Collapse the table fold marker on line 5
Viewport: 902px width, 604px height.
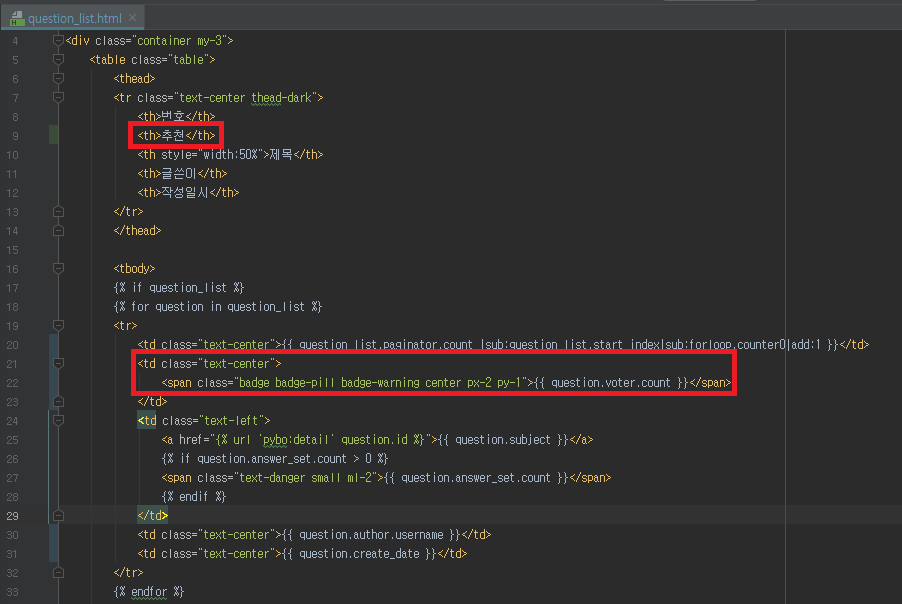[58, 59]
